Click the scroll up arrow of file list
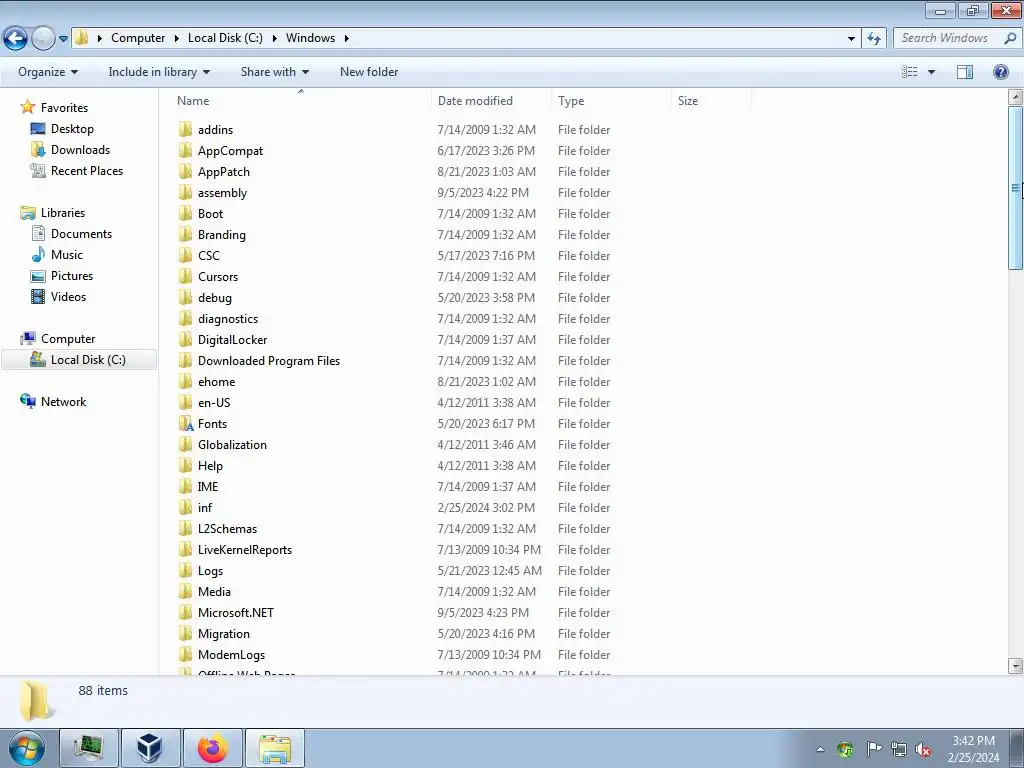This screenshot has width=1024, height=768. click(1016, 97)
